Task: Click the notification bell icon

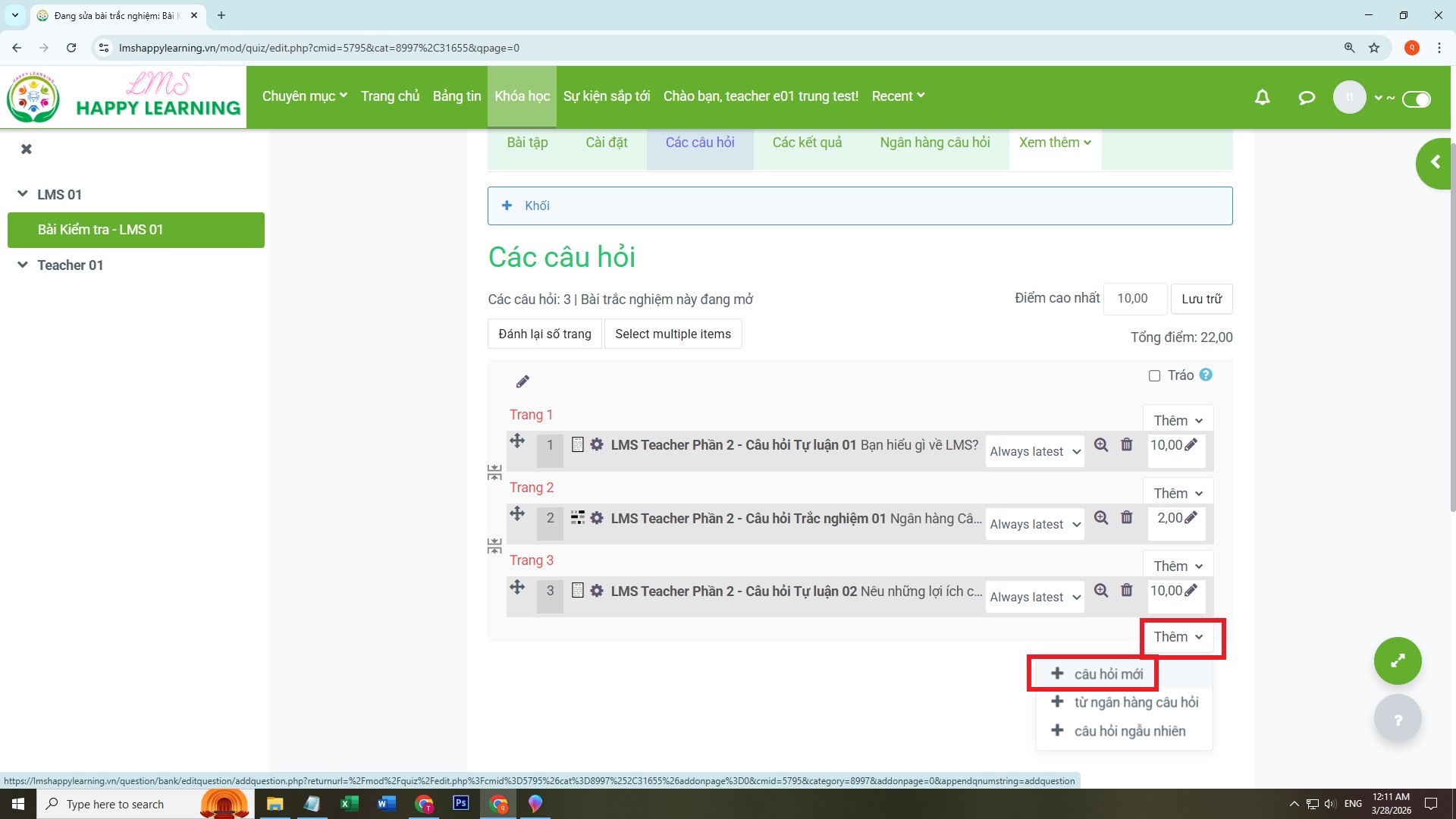Action: click(1262, 97)
